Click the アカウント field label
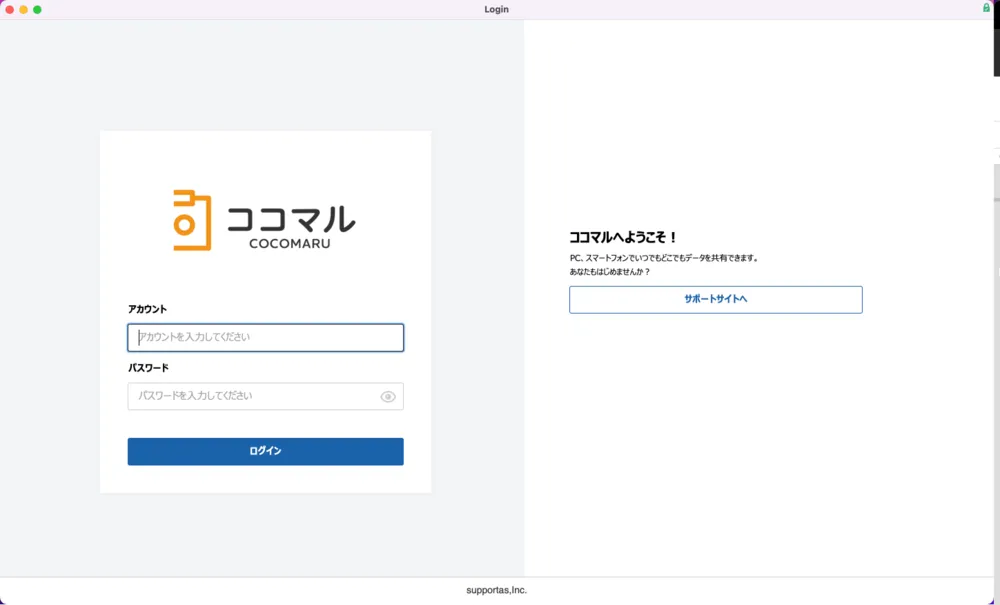 pyautogui.click(x=147, y=310)
